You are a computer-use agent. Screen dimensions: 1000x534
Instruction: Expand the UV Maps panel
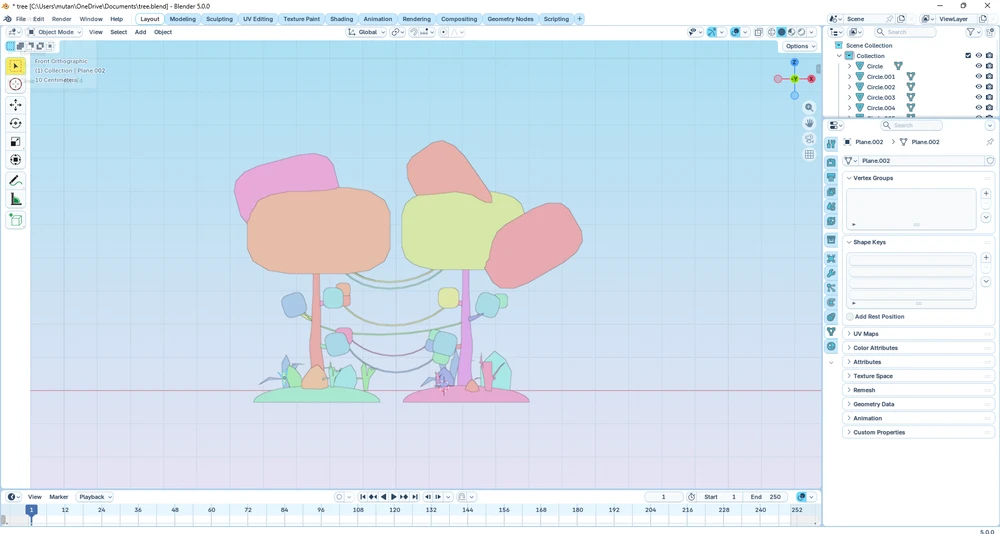(865, 334)
